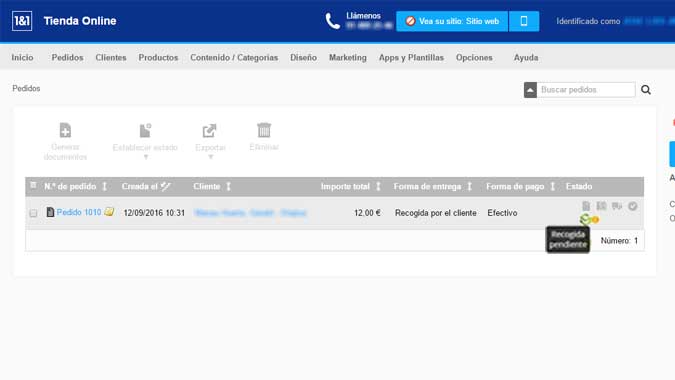Open the Productos menu
The height and width of the screenshot is (380, 675).
pos(158,57)
